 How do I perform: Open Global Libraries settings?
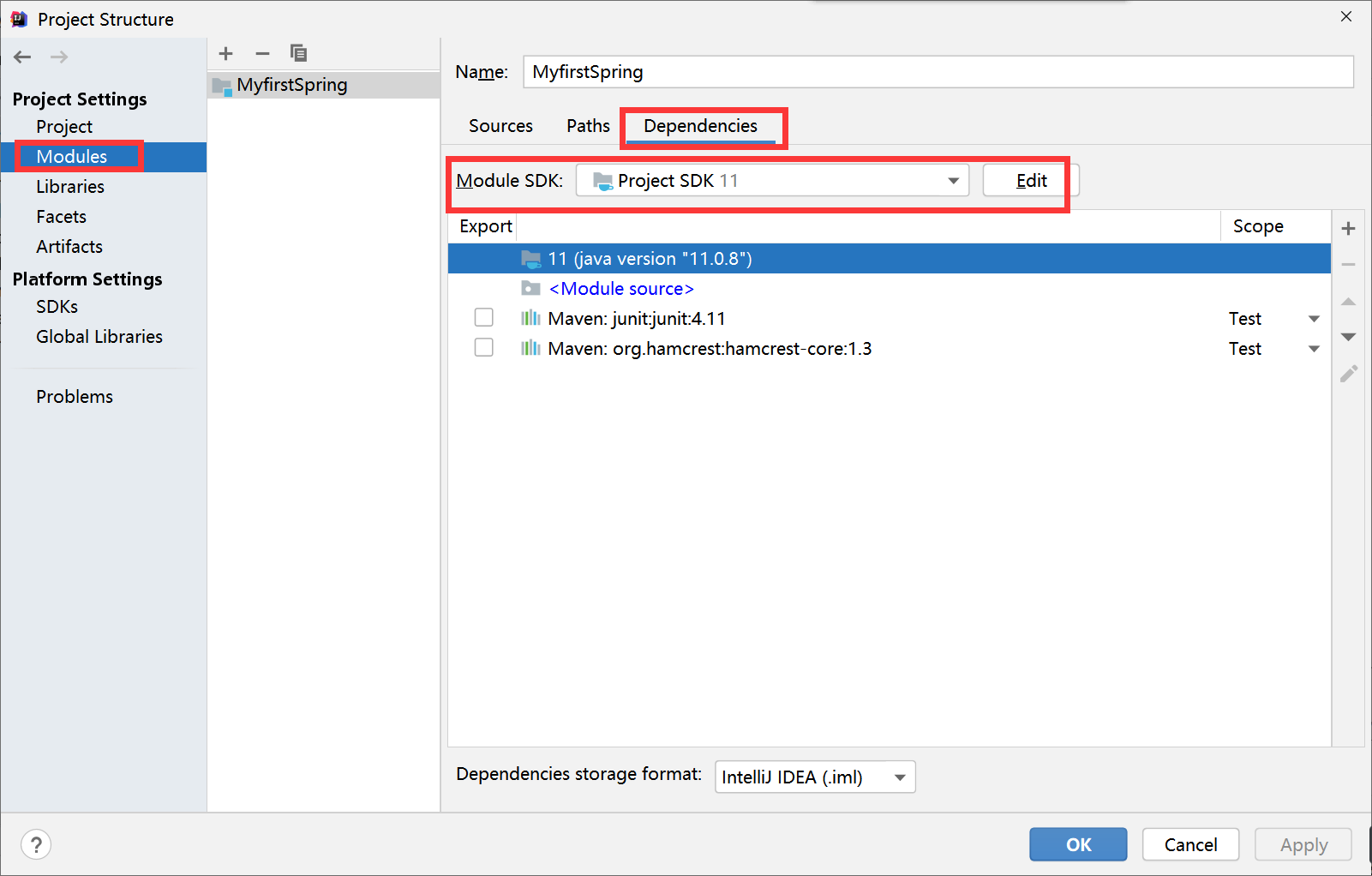[x=99, y=337]
